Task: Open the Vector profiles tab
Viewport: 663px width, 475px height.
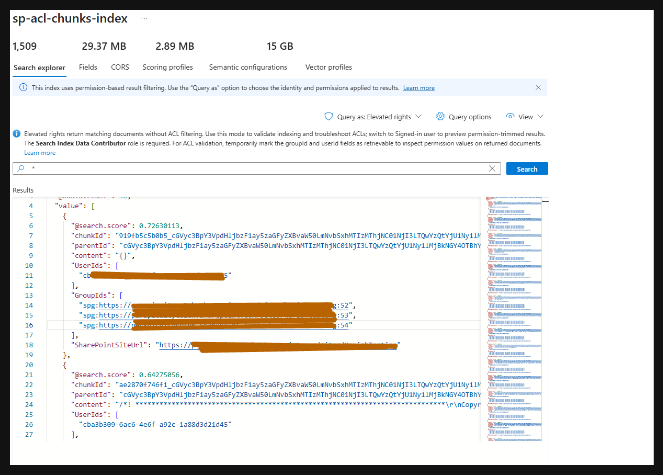Action: (329, 67)
